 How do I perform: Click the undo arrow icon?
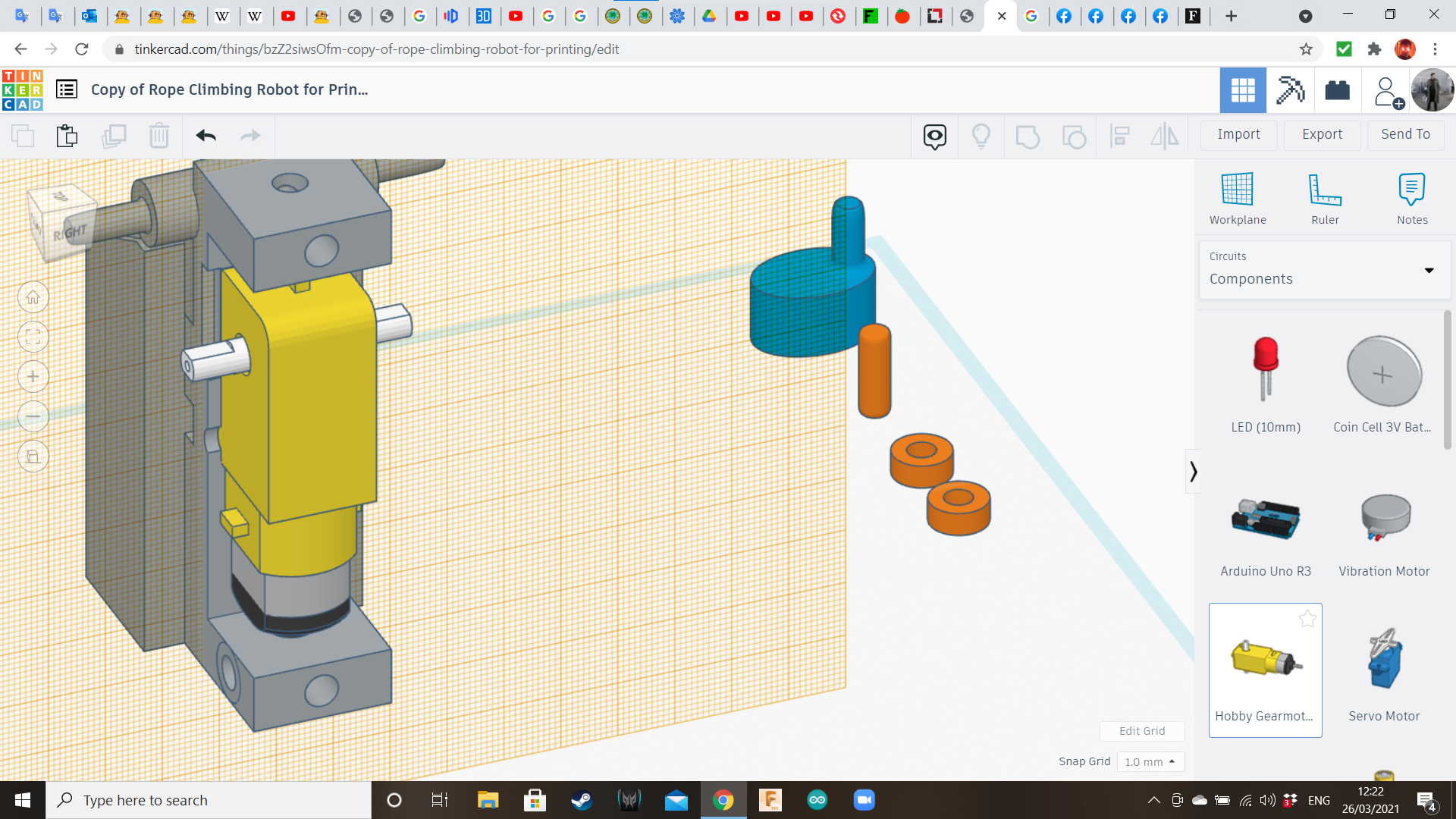click(x=206, y=136)
